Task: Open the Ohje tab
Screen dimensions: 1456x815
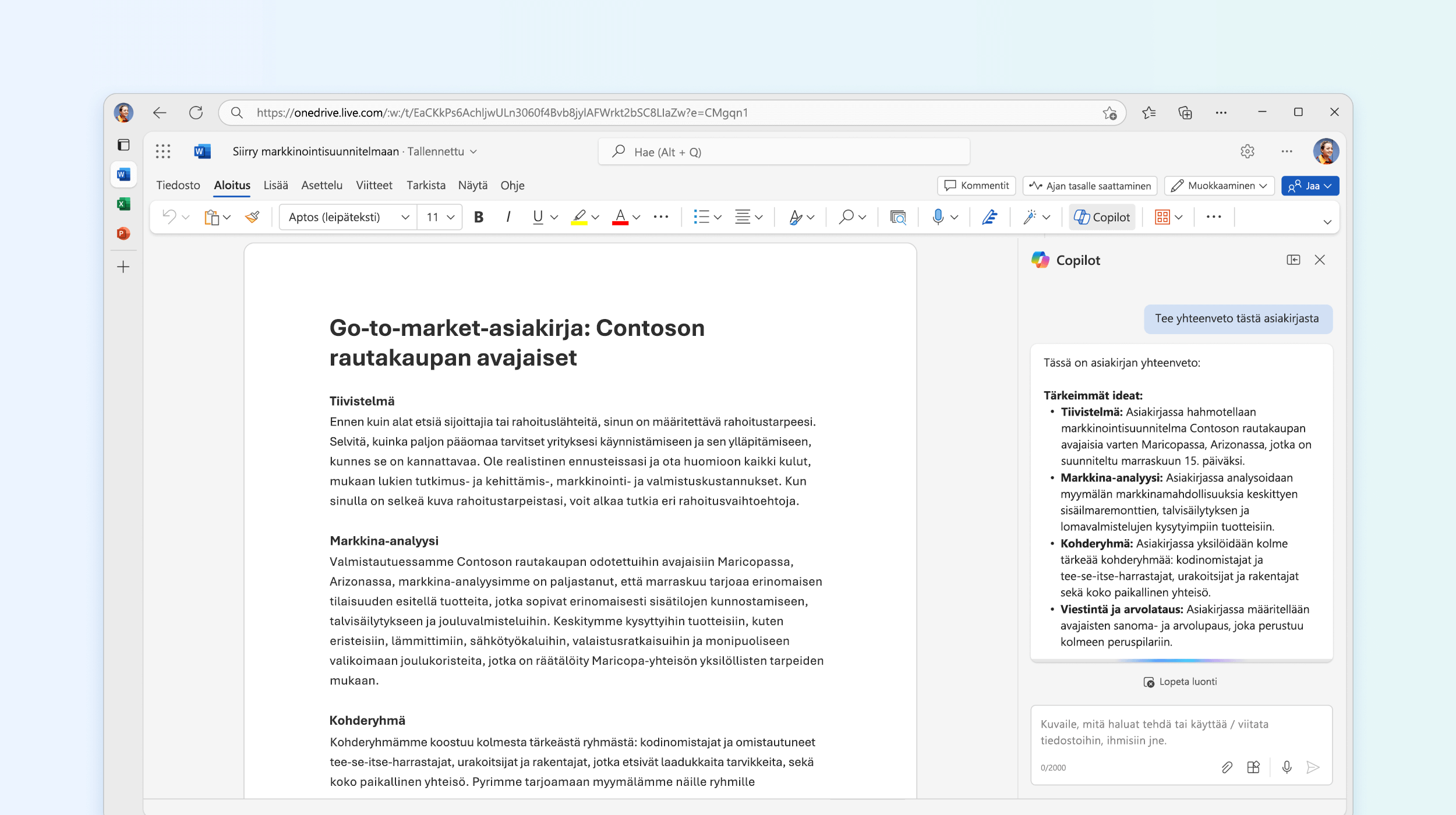Action: (513, 185)
